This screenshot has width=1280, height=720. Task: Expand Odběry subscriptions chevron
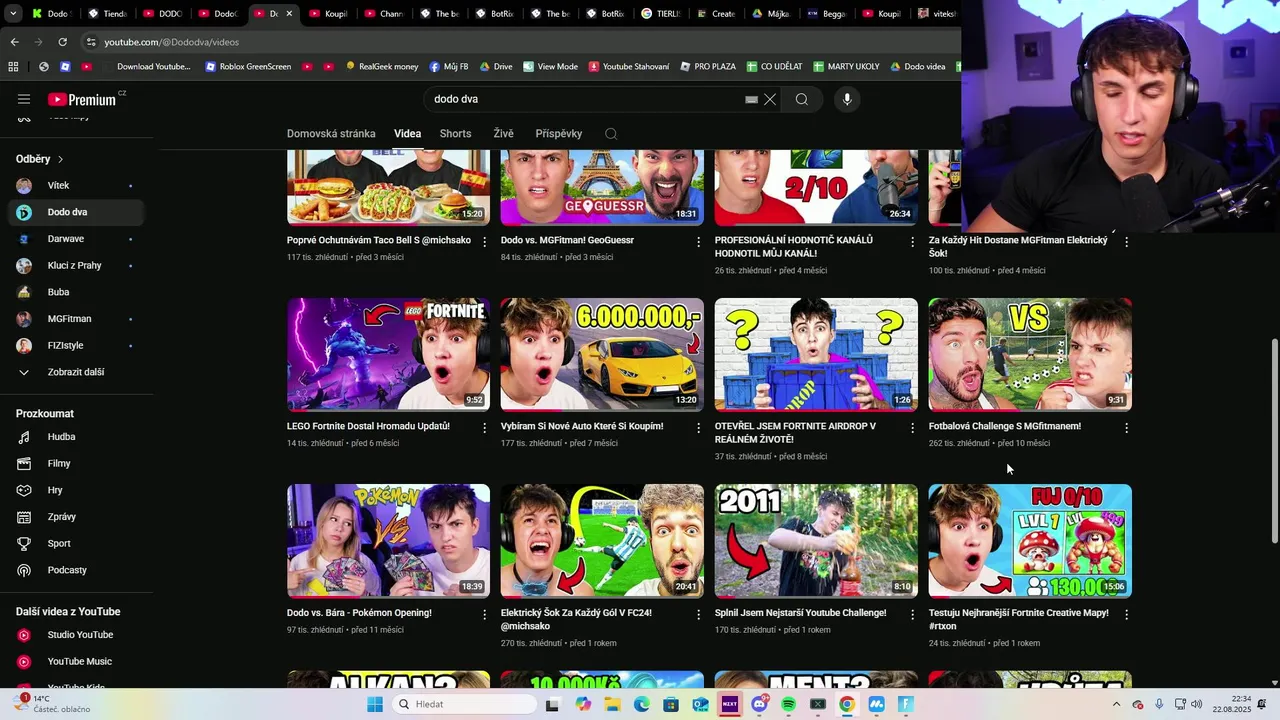pos(60,159)
